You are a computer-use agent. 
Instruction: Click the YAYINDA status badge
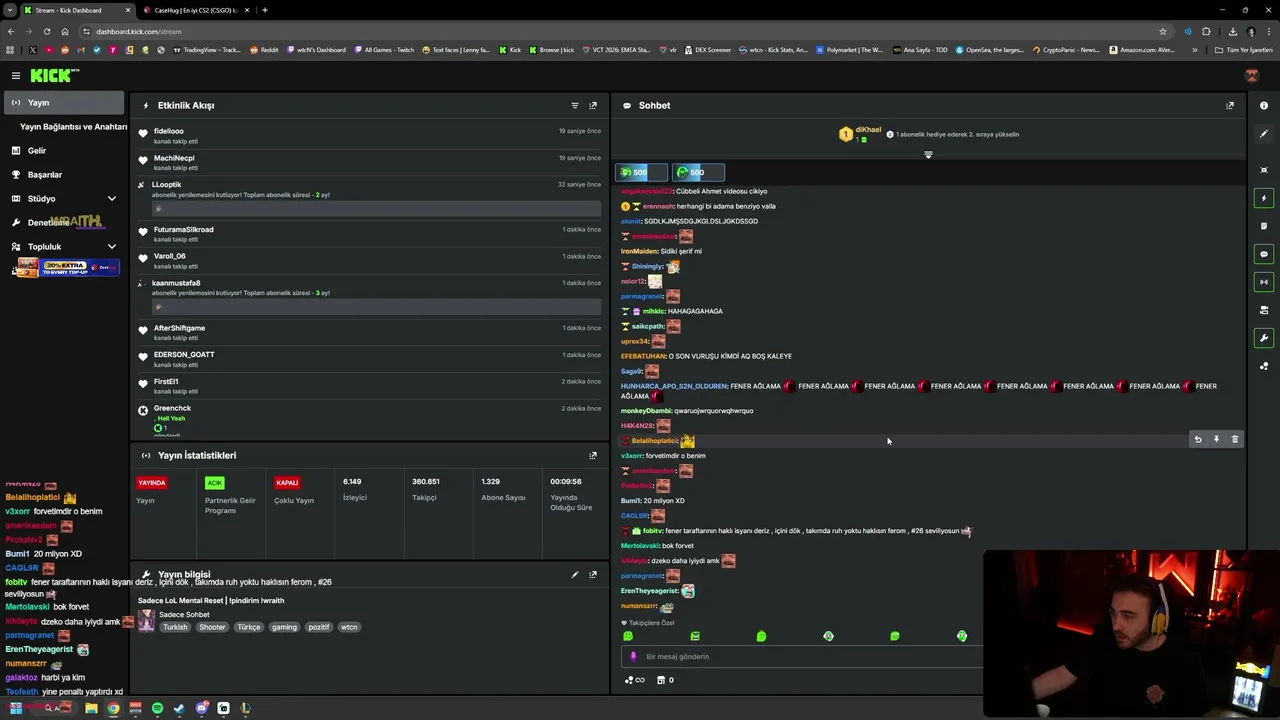click(x=152, y=482)
